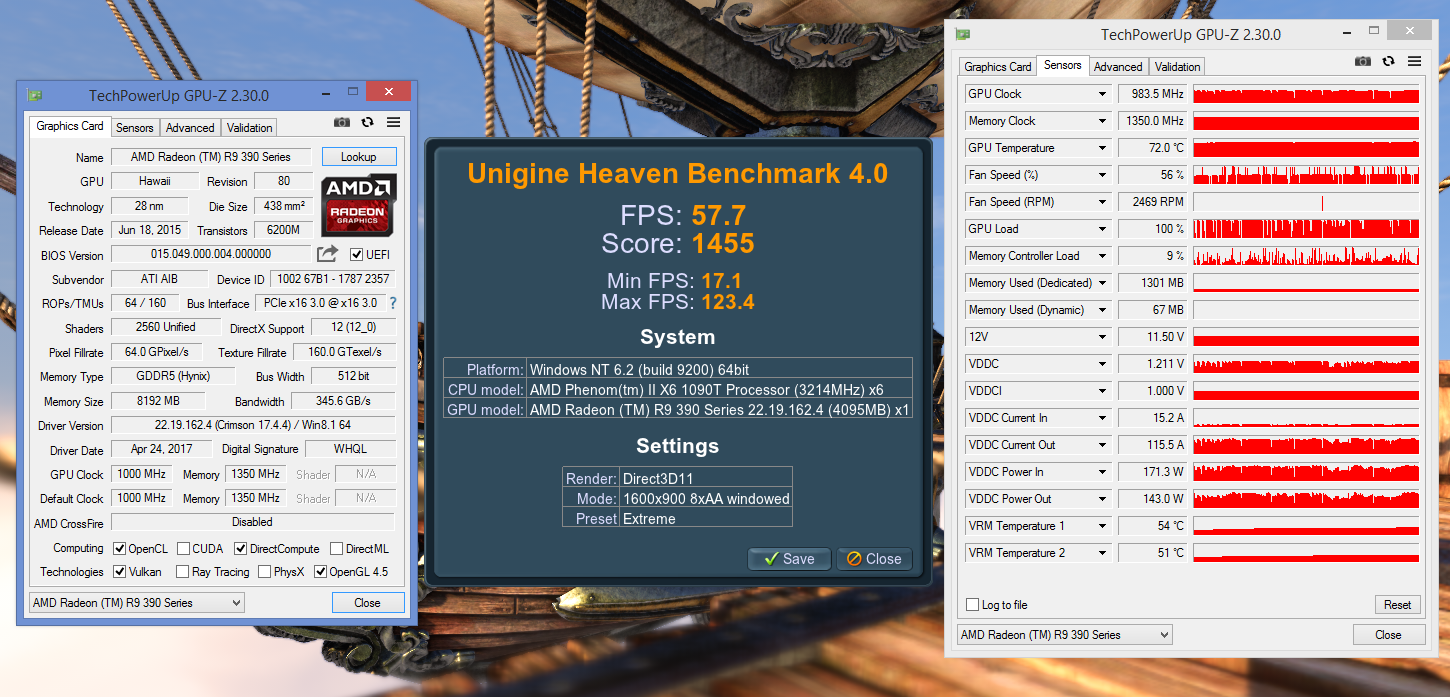Click Close button at bottom of Sensors window
Image resolution: width=1450 pixels, height=697 pixels.
click(1388, 635)
